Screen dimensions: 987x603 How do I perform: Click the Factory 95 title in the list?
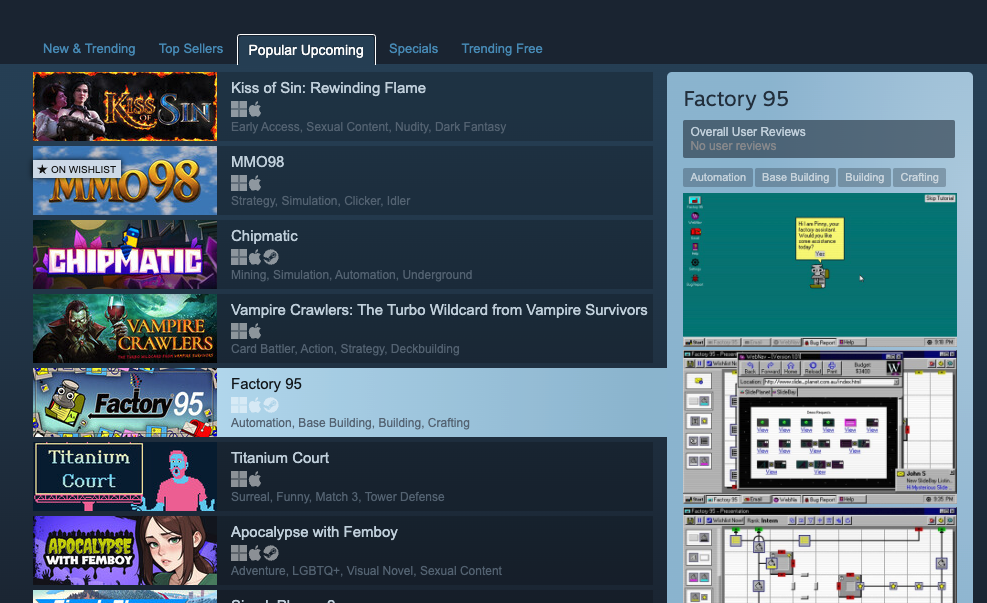coord(266,384)
